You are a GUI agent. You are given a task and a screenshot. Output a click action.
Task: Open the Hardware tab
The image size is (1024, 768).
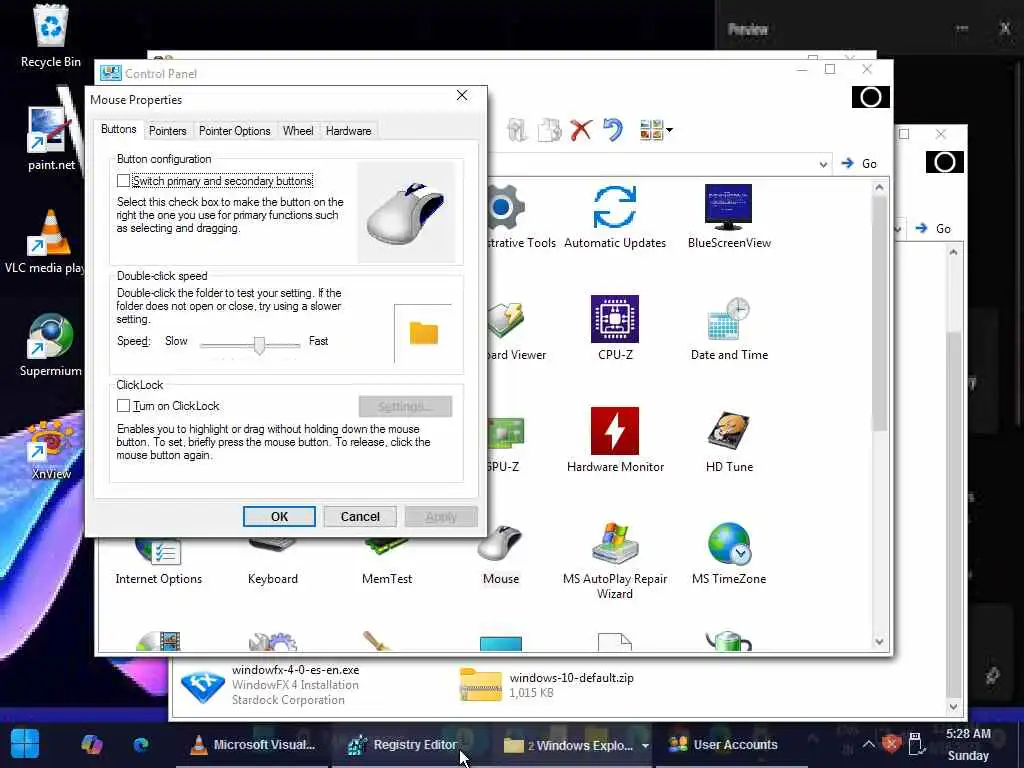click(348, 131)
